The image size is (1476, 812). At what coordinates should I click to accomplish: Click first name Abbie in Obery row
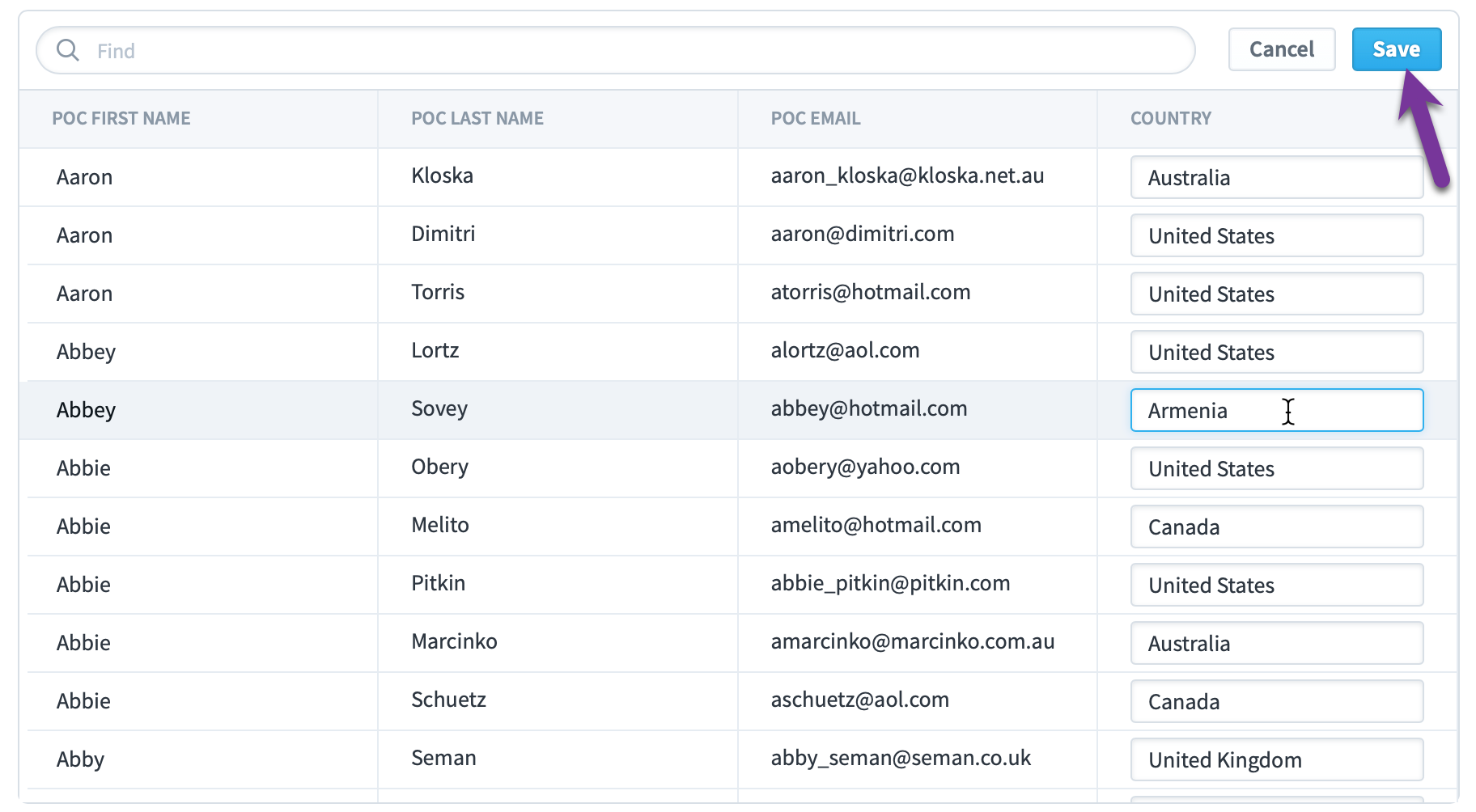(x=83, y=468)
